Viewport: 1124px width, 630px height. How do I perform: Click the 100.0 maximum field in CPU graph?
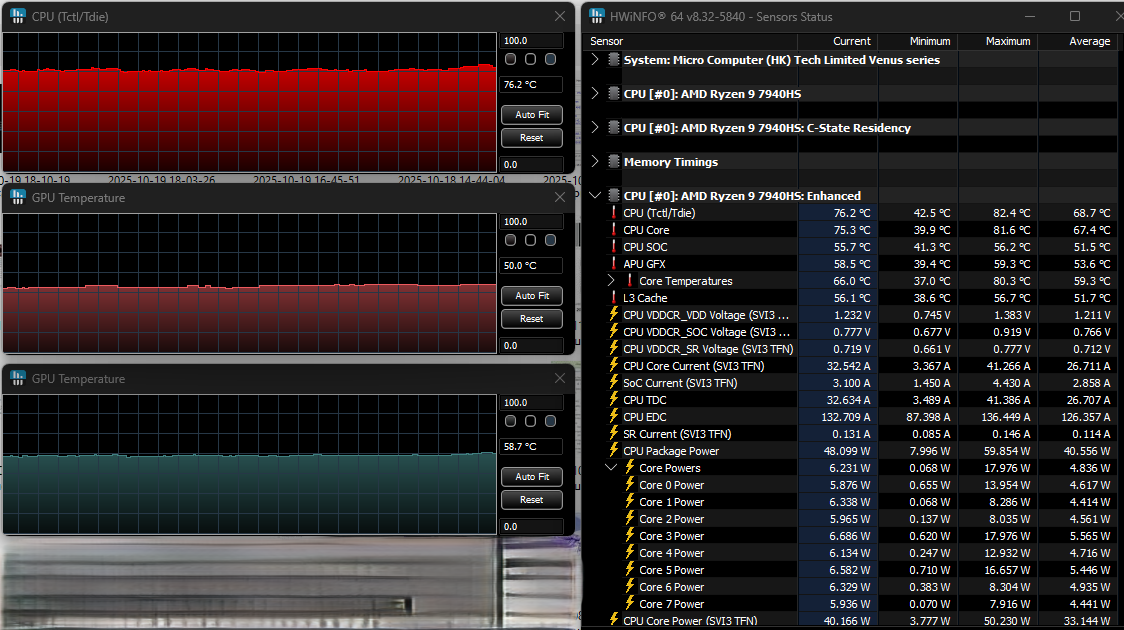(x=530, y=41)
